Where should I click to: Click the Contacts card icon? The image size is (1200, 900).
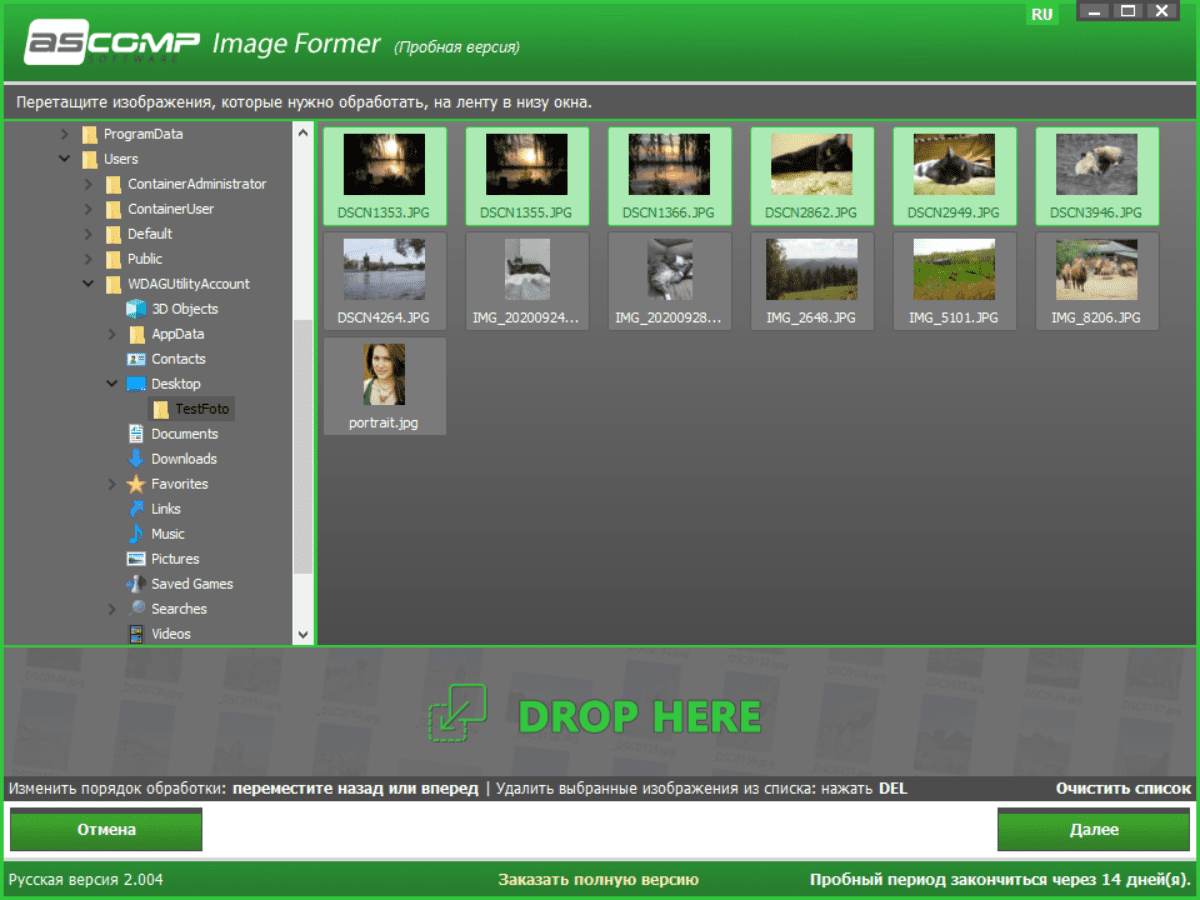click(136, 359)
